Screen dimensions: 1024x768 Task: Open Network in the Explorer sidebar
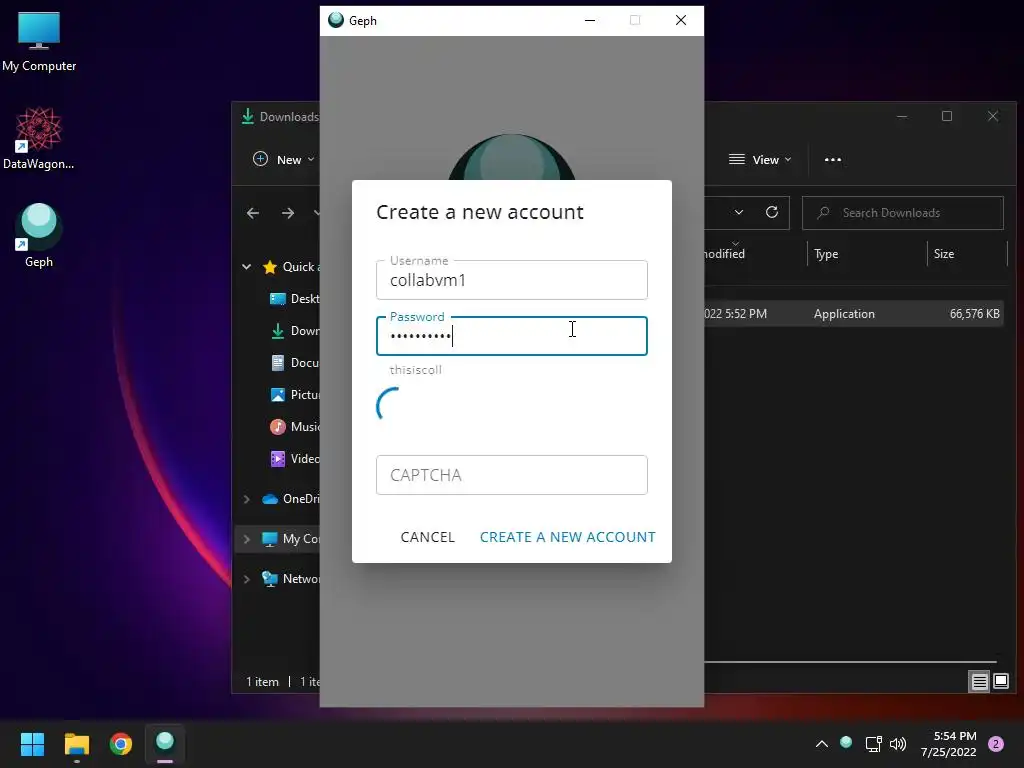(291, 579)
